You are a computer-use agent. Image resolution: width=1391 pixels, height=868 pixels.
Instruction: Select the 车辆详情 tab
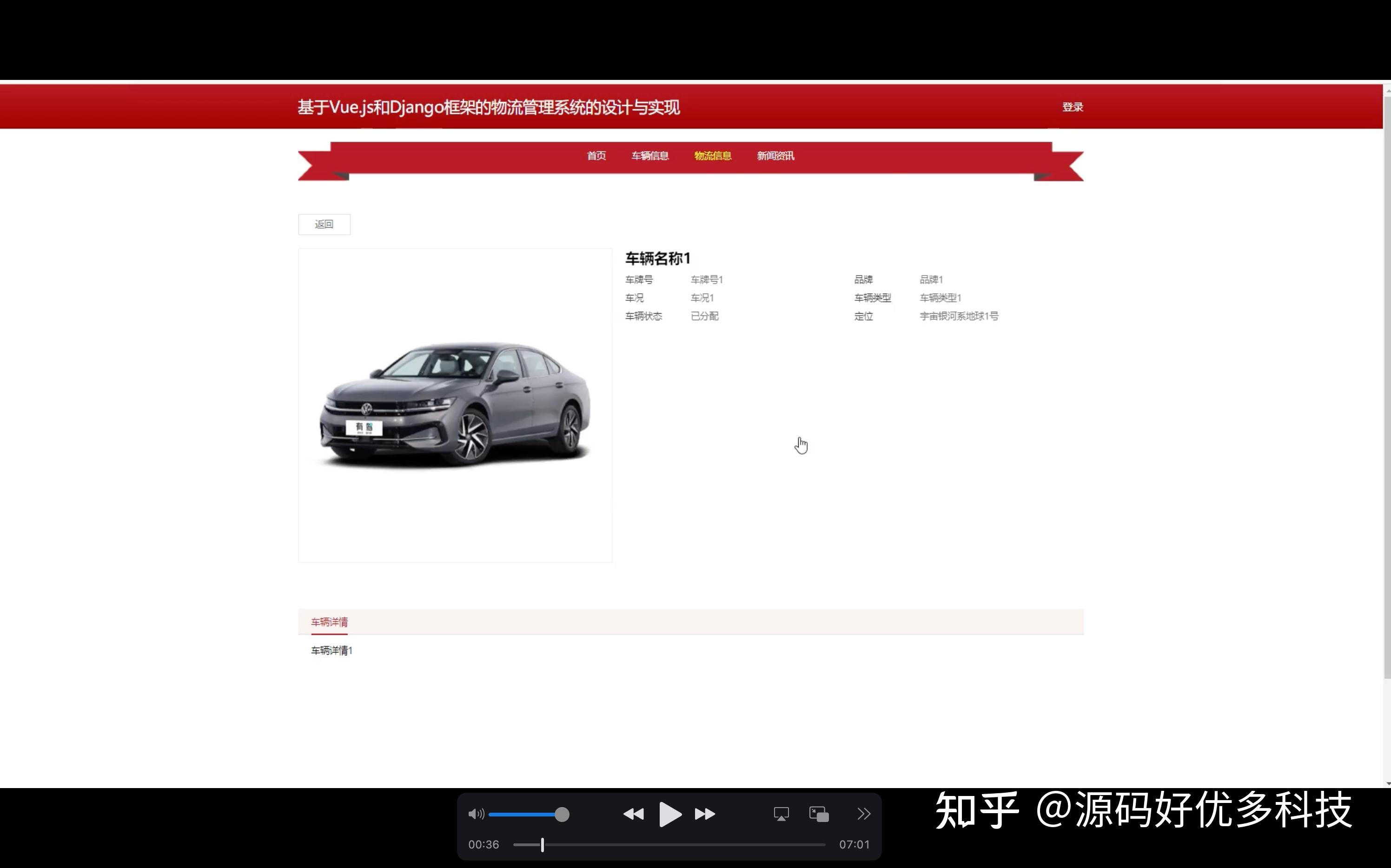(329, 622)
